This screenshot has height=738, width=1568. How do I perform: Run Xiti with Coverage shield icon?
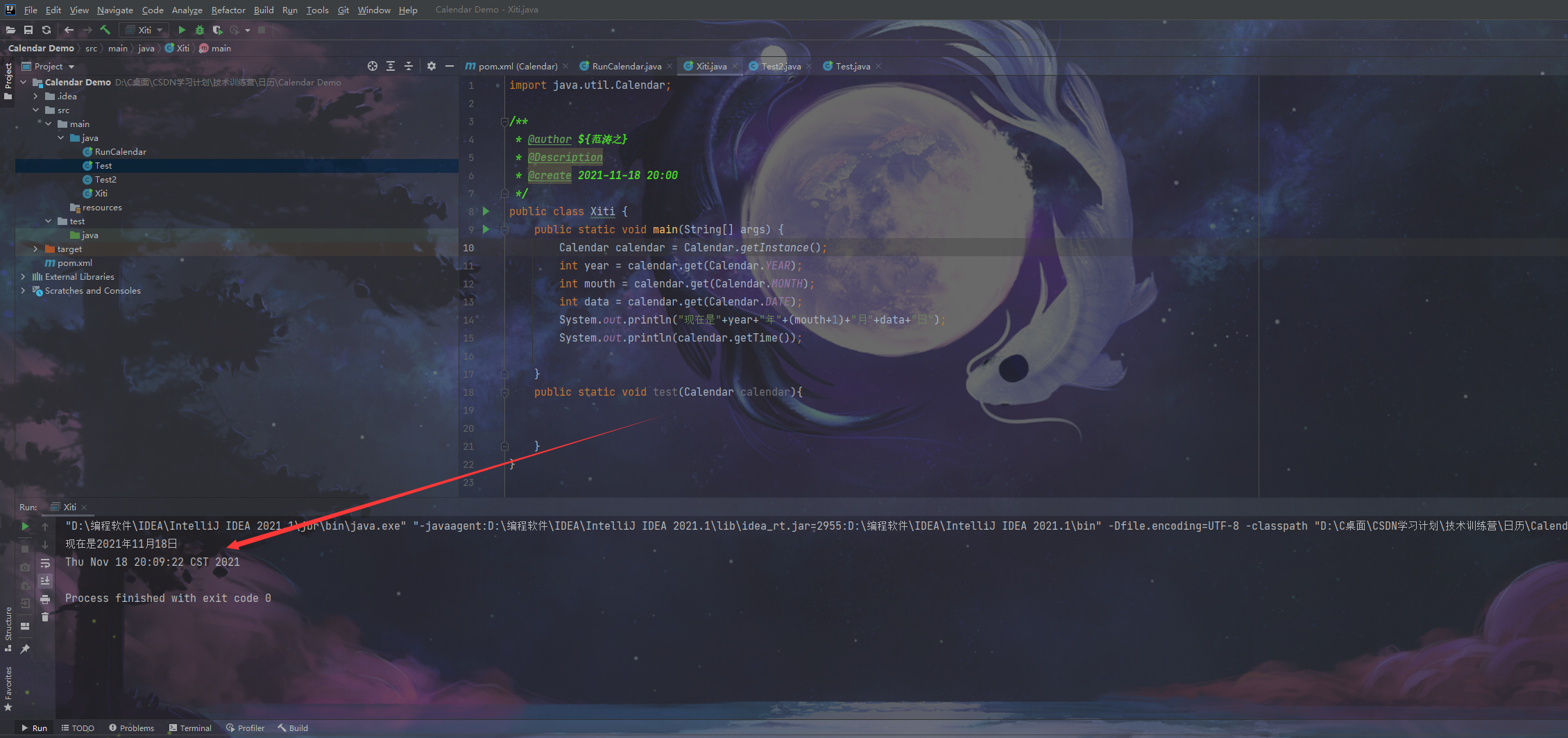point(217,30)
